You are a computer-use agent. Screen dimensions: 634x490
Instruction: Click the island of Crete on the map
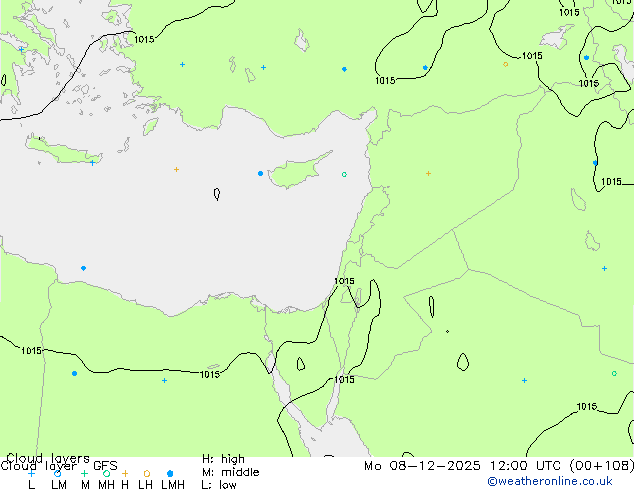tap(63, 150)
